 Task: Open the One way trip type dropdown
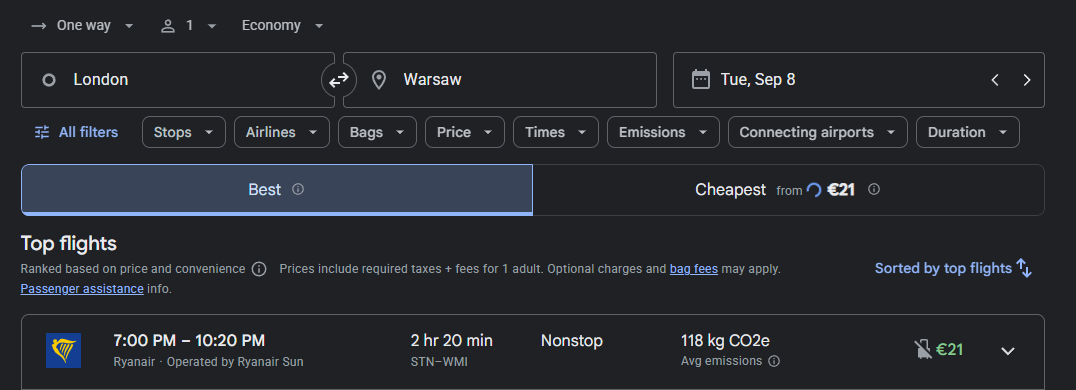click(82, 26)
